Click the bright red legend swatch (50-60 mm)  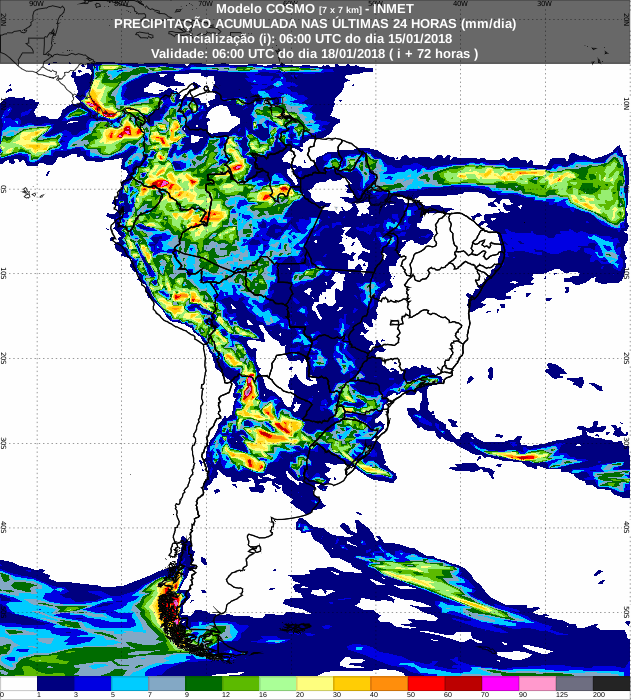point(426,683)
